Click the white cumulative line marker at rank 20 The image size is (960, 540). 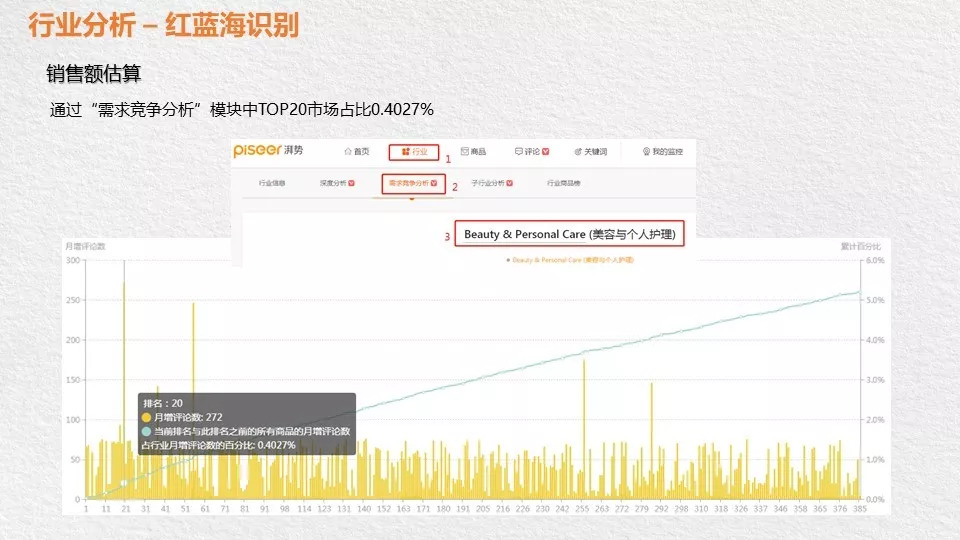coord(124,483)
